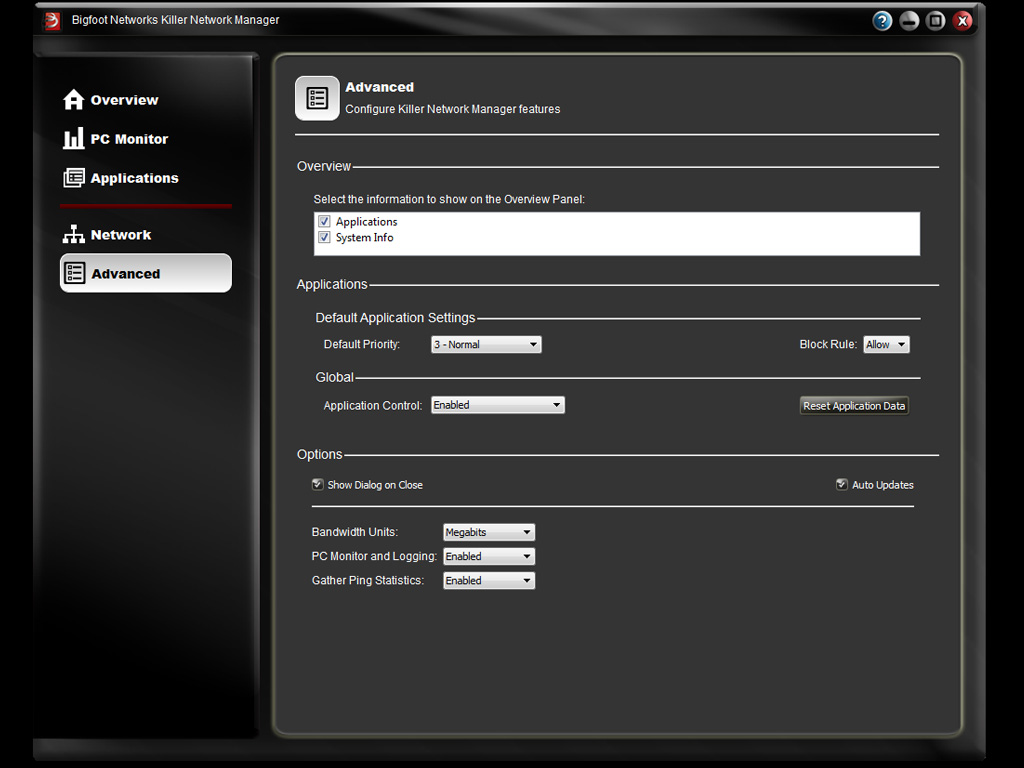Click the large Advanced header icon
The height and width of the screenshot is (768, 1024).
click(317, 99)
